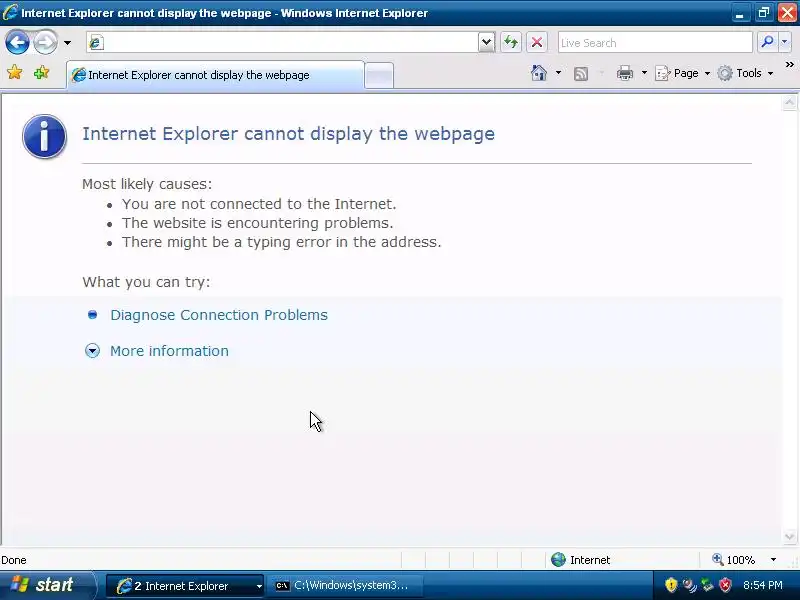Open the Windows start menu
This screenshot has width=800, height=600.
pos(47,585)
